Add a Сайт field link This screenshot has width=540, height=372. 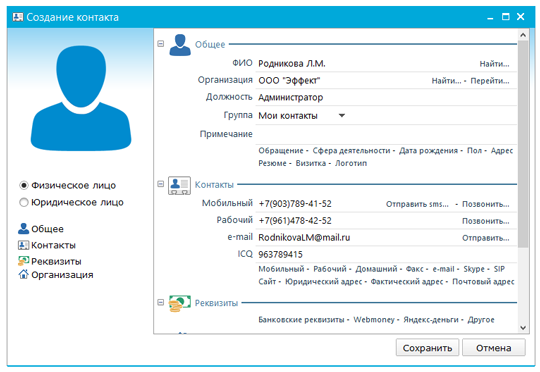267,282
